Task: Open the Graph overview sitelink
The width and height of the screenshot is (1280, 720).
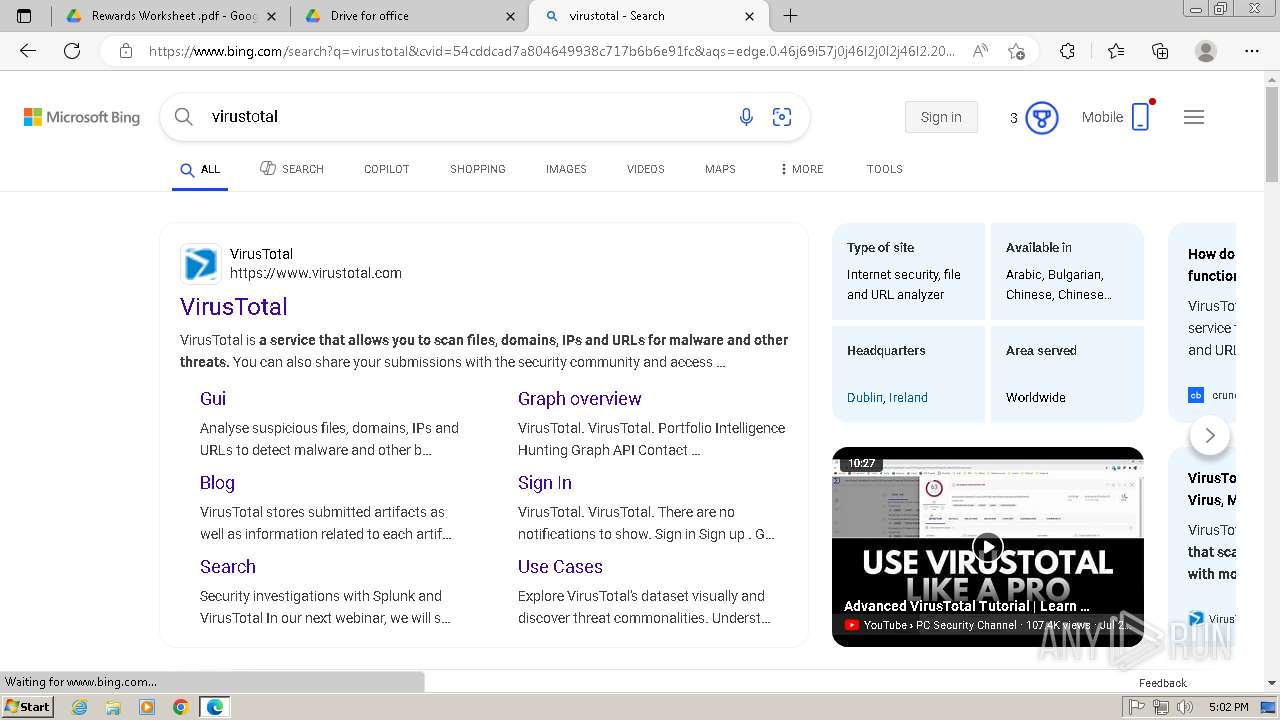Action: tap(580, 398)
